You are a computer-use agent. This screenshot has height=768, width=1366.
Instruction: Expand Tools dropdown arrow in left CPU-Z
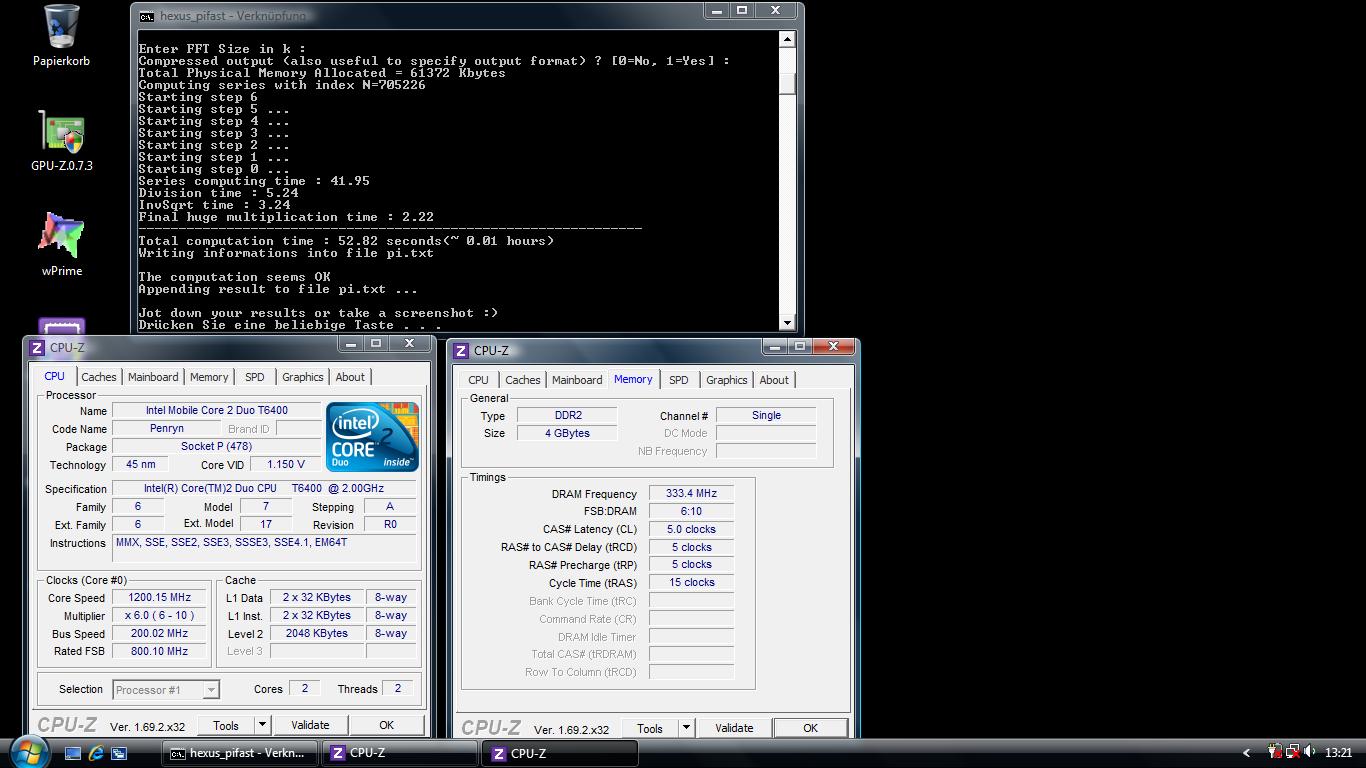[262, 725]
